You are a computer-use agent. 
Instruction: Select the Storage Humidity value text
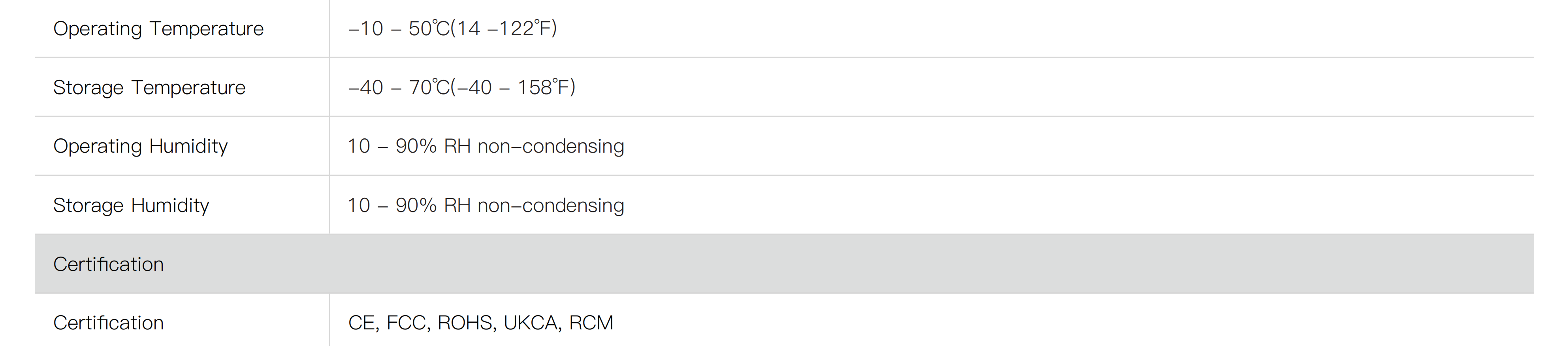coord(485,205)
